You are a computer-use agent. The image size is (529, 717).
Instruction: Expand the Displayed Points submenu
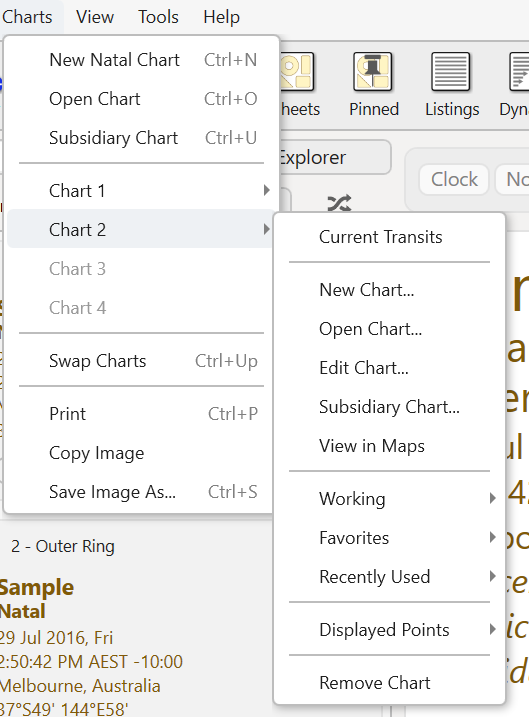[389, 630]
